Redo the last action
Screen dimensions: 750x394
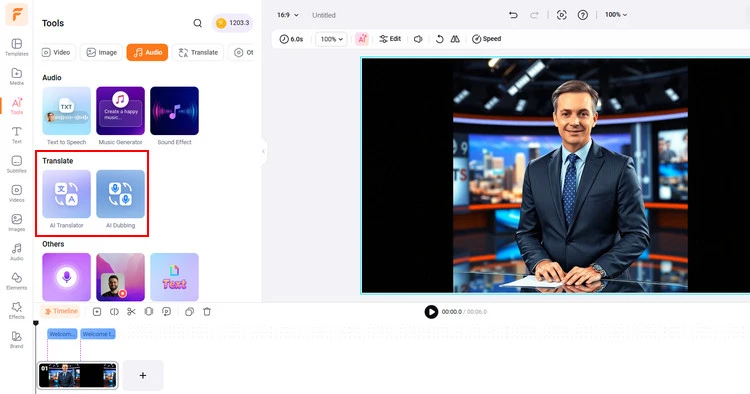[x=534, y=15]
